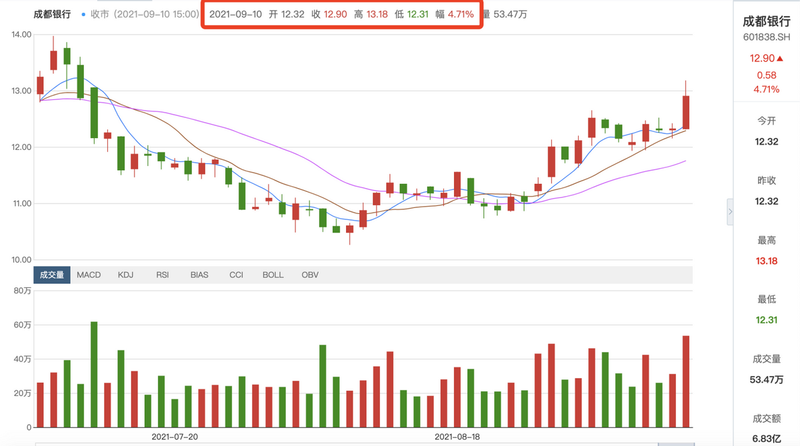Click the 成都银行 chart title
800x446 pixels.
pos(52,14)
